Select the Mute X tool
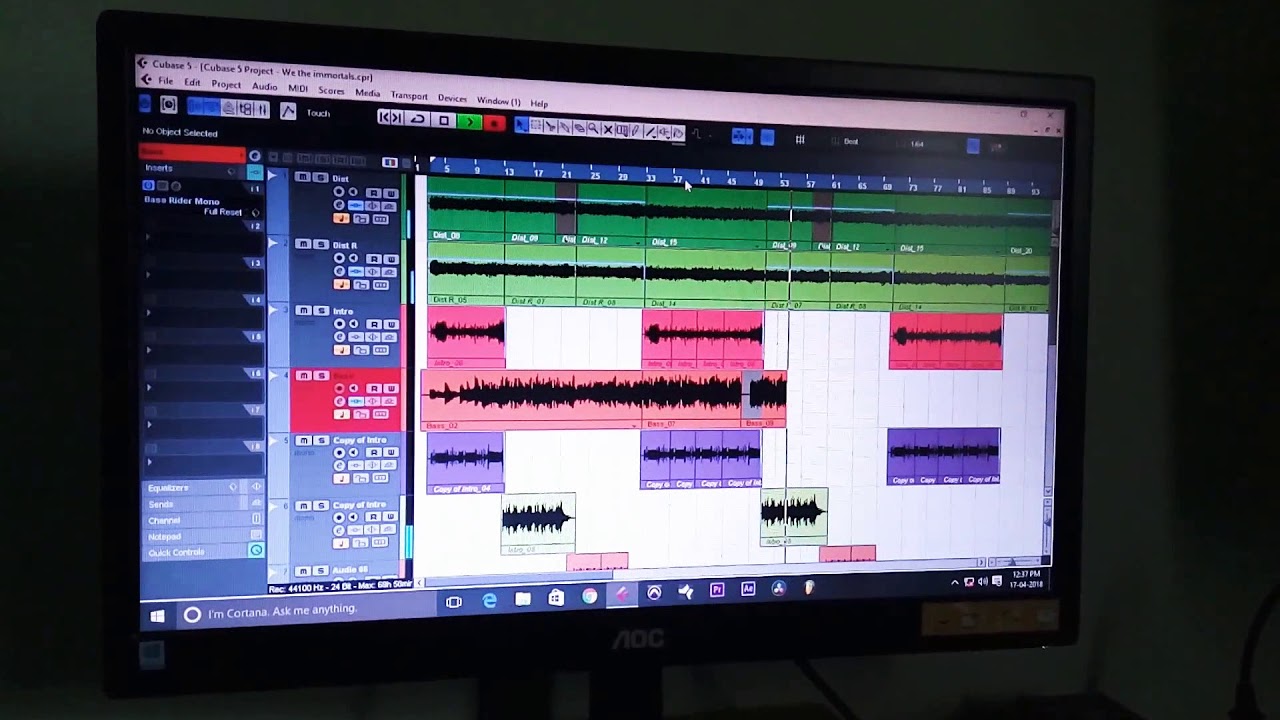This screenshot has height=720, width=1280. coord(607,129)
